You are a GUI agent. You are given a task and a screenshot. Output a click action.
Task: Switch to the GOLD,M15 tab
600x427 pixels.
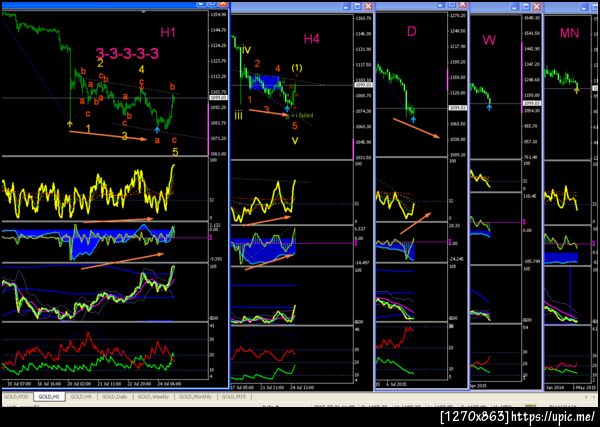pyautogui.click(x=234, y=397)
